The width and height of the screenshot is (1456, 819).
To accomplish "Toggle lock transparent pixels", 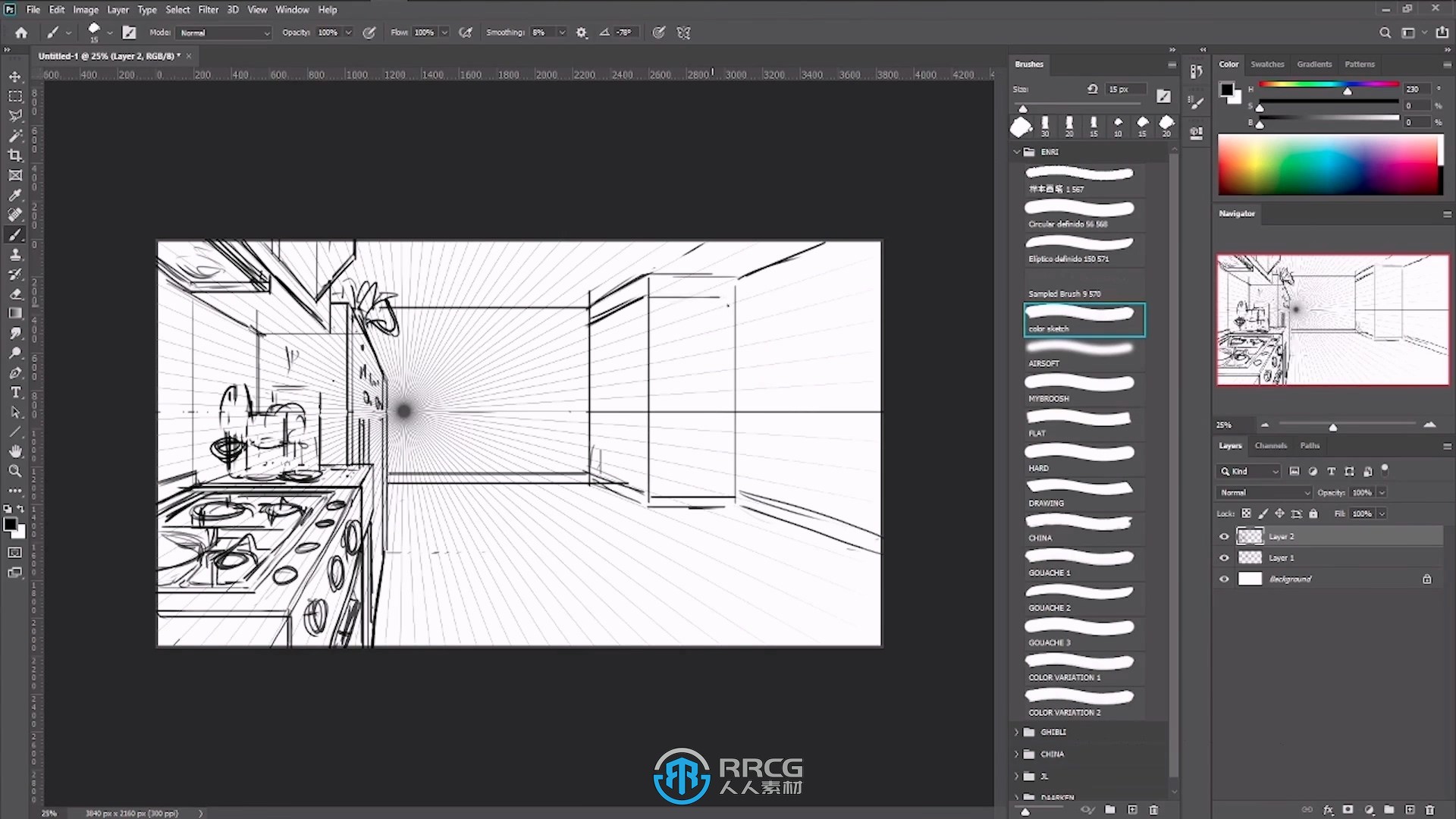I will click(1246, 513).
